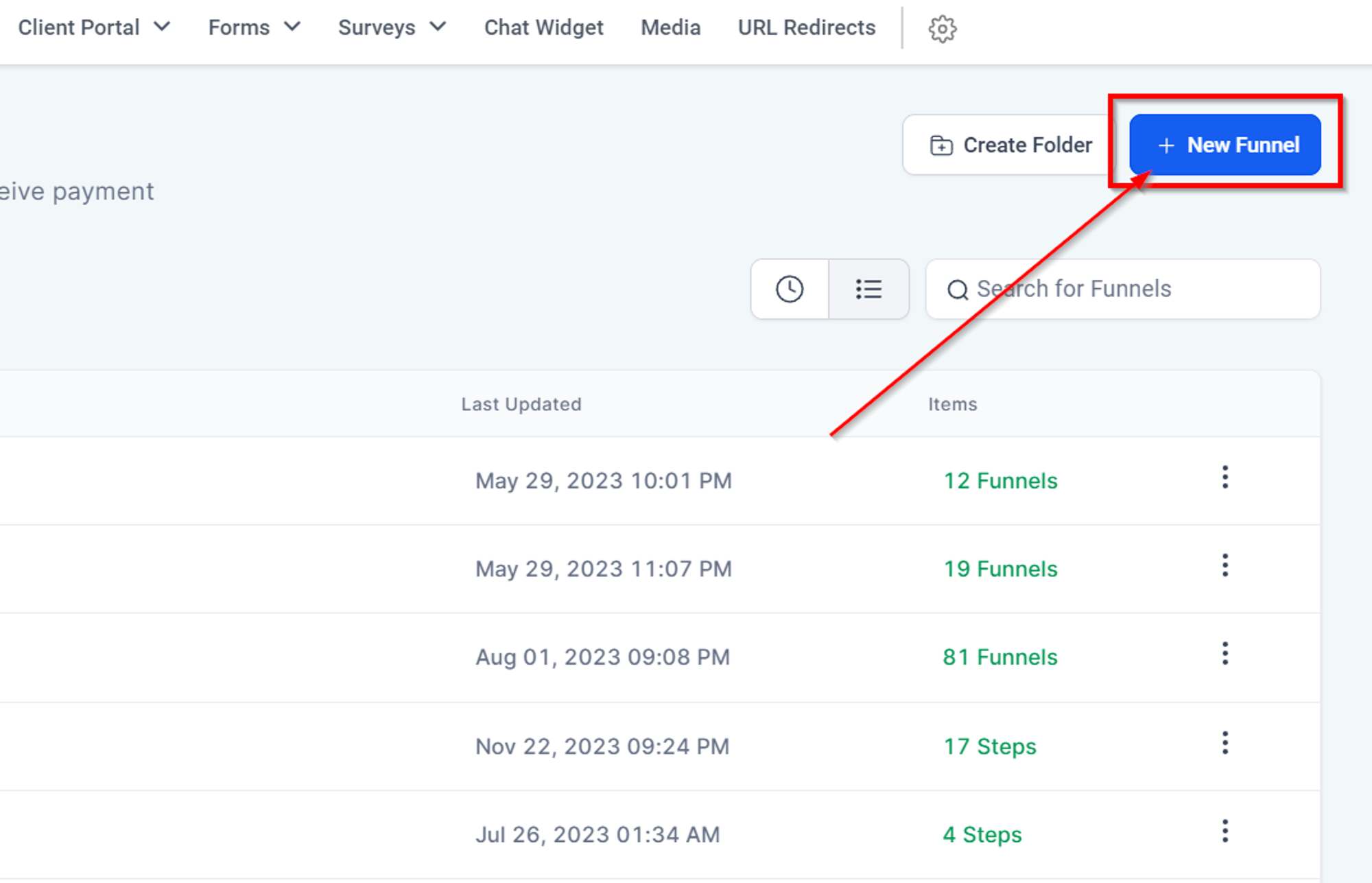
Task: Open the 19 Funnels link
Action: (1000, 569)
